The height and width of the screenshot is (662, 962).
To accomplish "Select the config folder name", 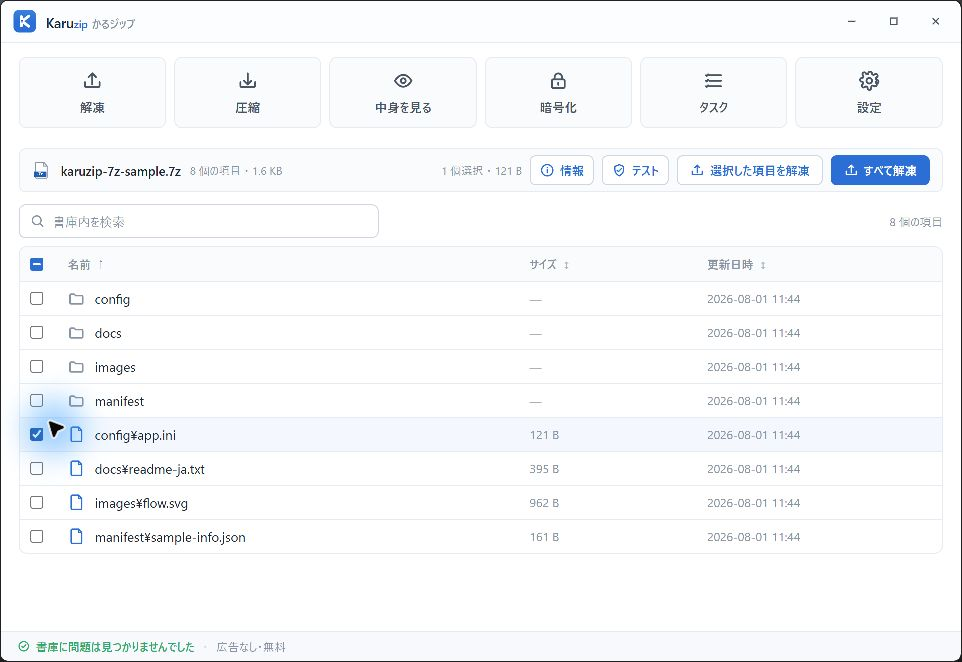I will click(x=112, y=299).
